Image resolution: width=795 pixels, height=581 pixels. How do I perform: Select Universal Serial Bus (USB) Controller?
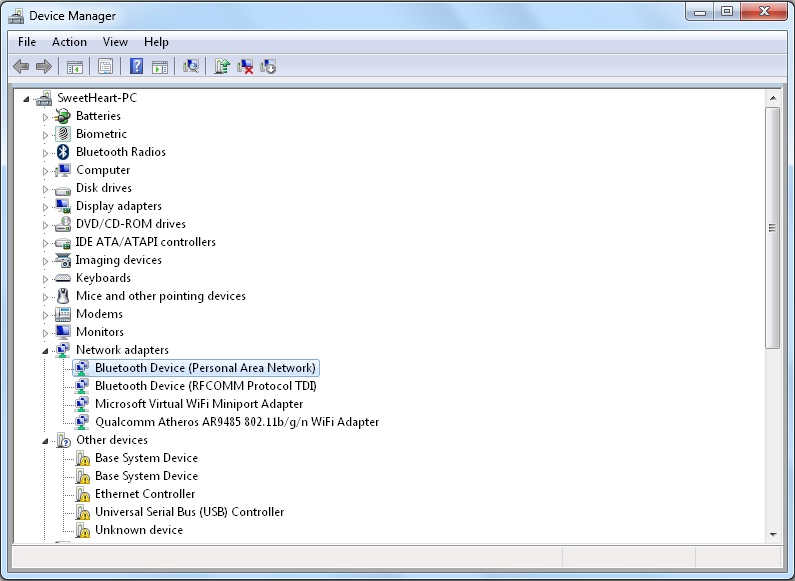(190, 512)
